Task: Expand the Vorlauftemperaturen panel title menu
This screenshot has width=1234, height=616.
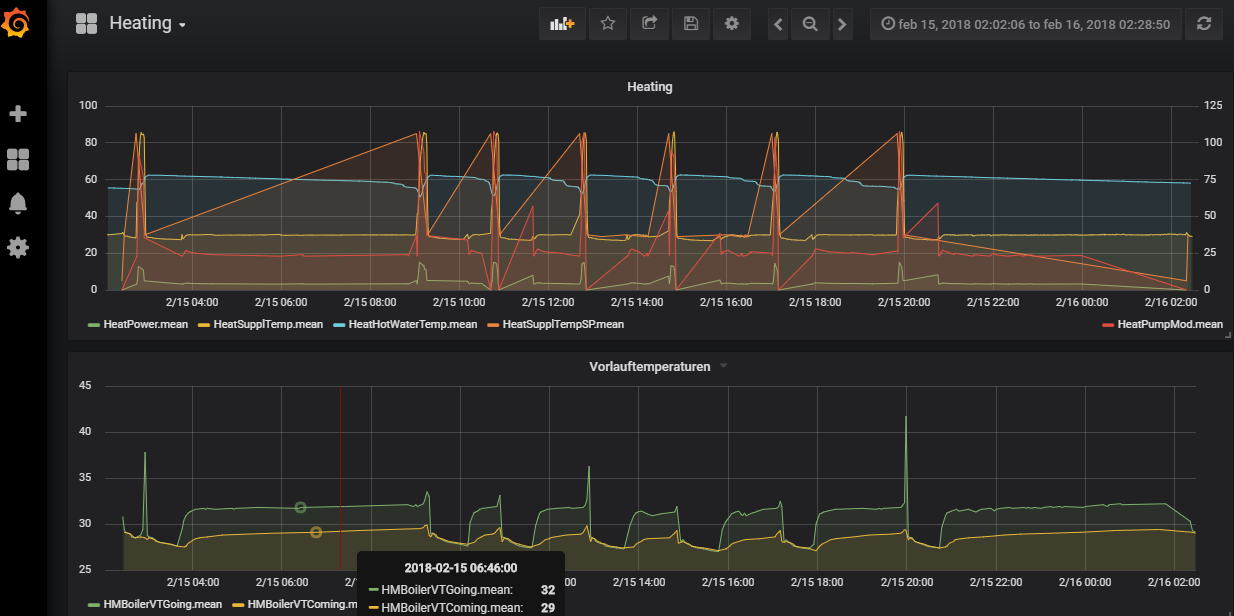Action: point(650,367)
